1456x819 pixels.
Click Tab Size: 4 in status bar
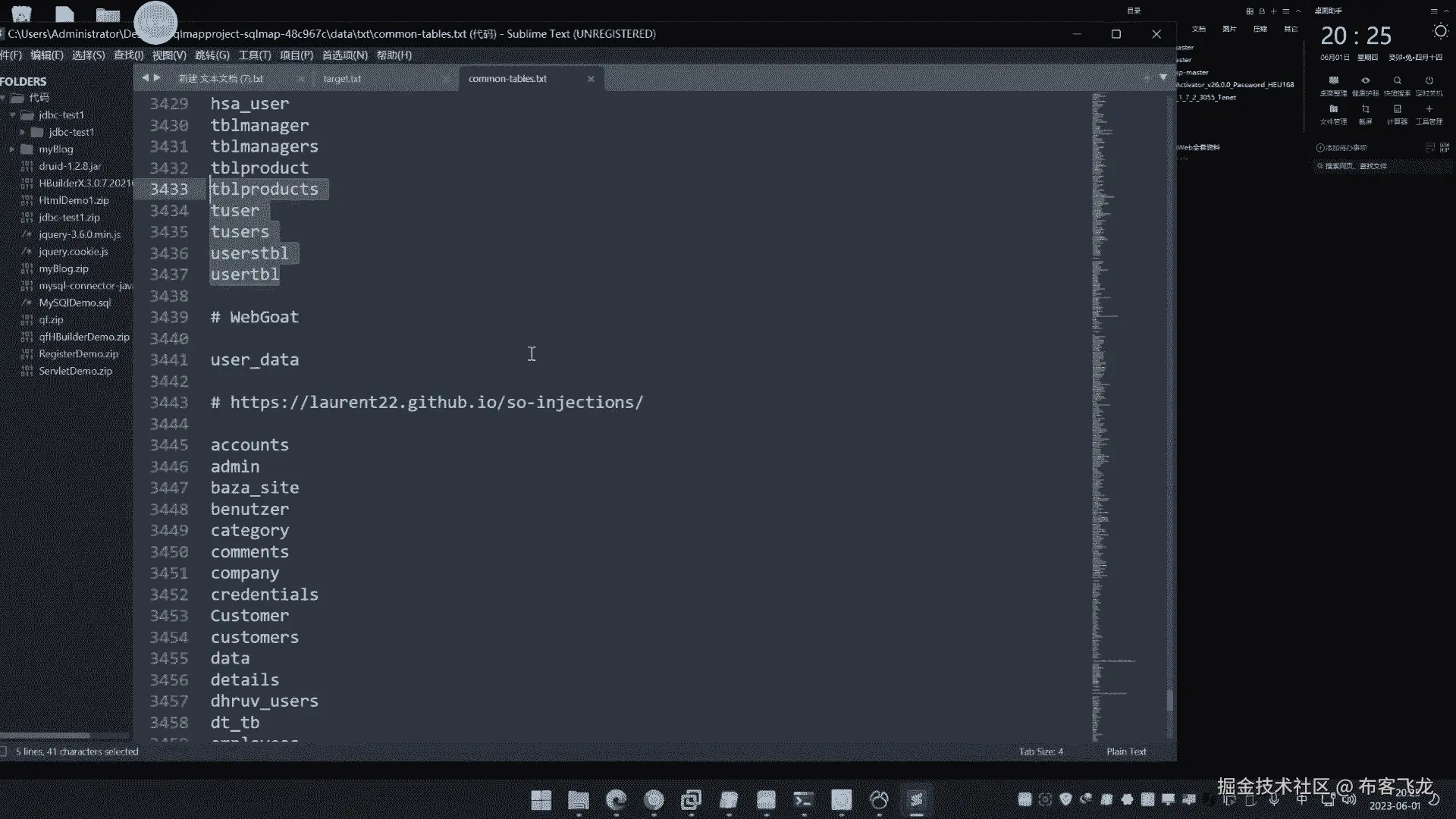1040,752
